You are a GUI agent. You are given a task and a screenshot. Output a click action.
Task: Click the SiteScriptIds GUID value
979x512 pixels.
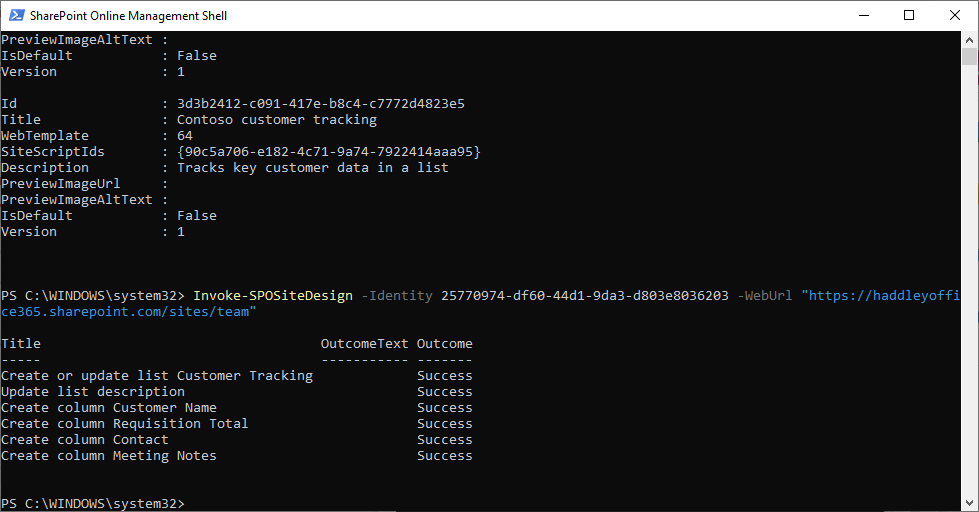click(328, 152)
